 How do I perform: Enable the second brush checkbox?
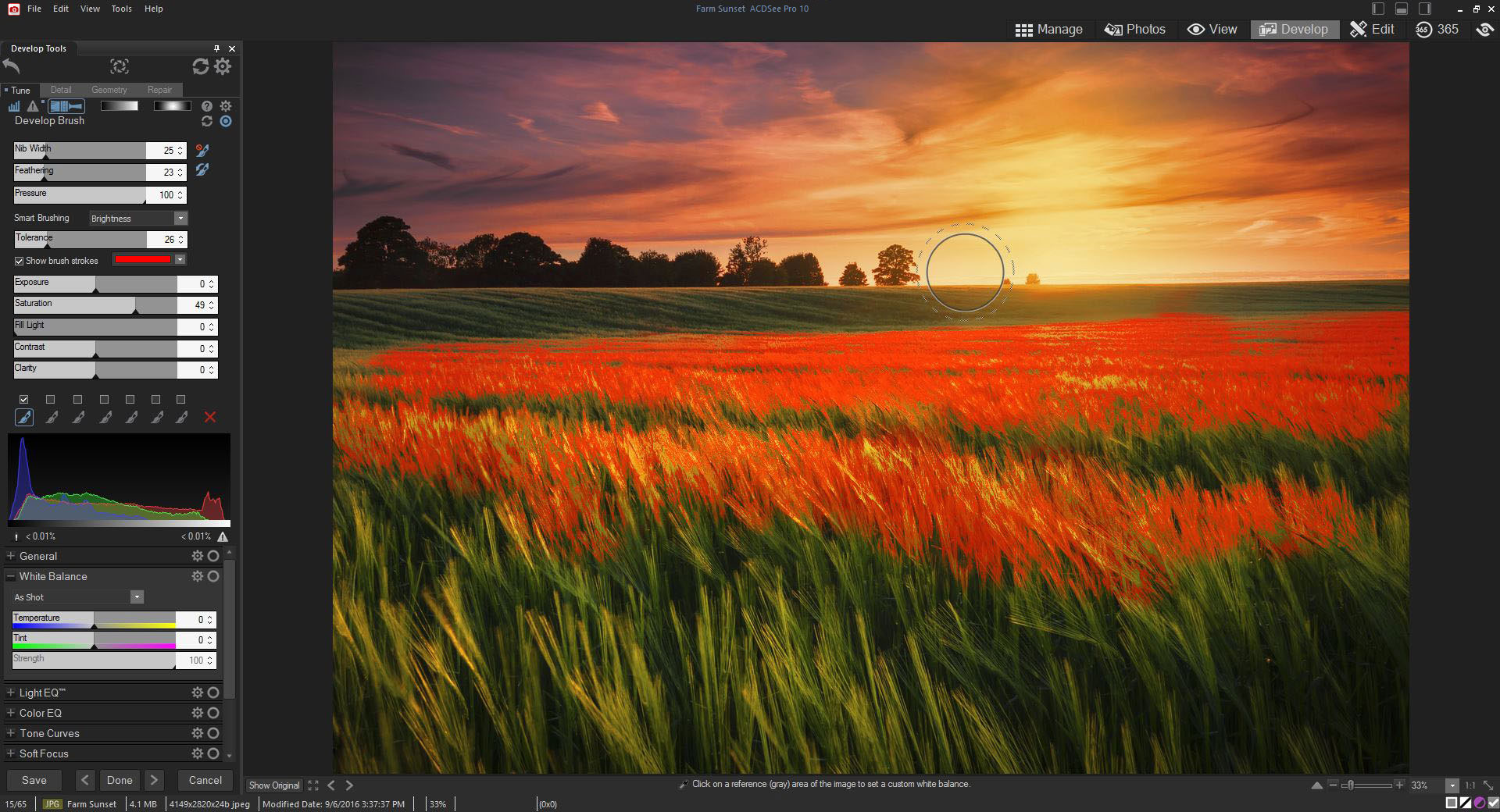coord(50,399)
